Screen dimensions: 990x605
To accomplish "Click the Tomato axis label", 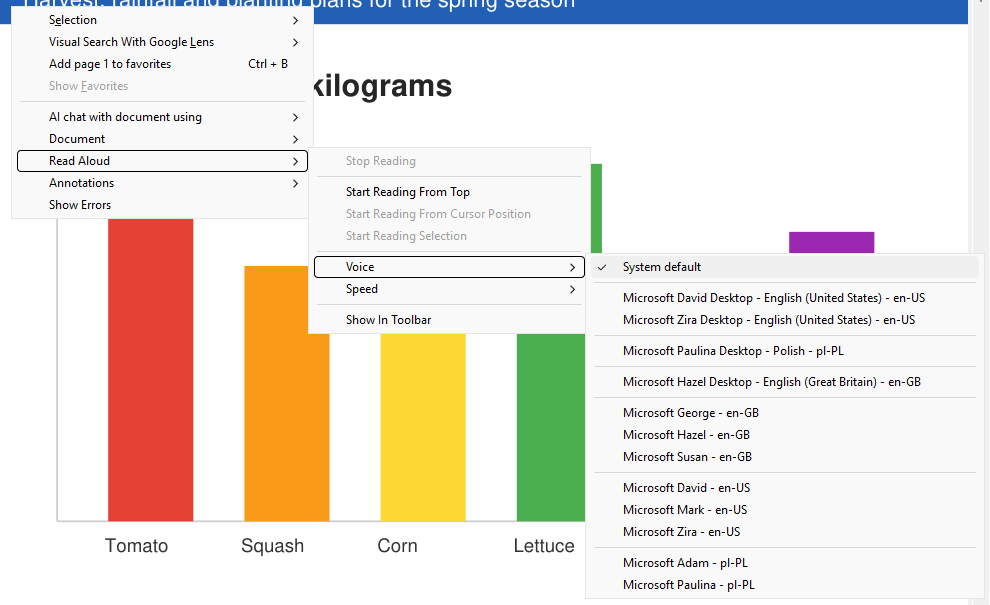I will 136,546.
